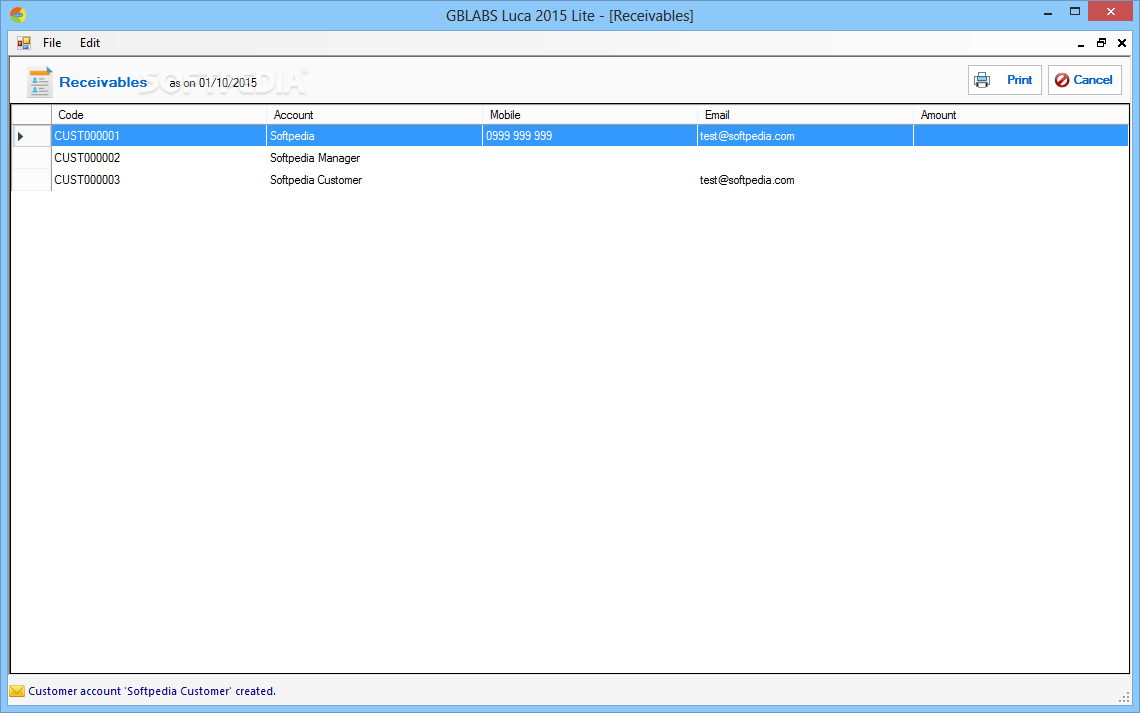The width and height of the screenshot is (1140, 713).
Task: Click the 'as on 01/10/2015' date label
Action: pos(213,83)
